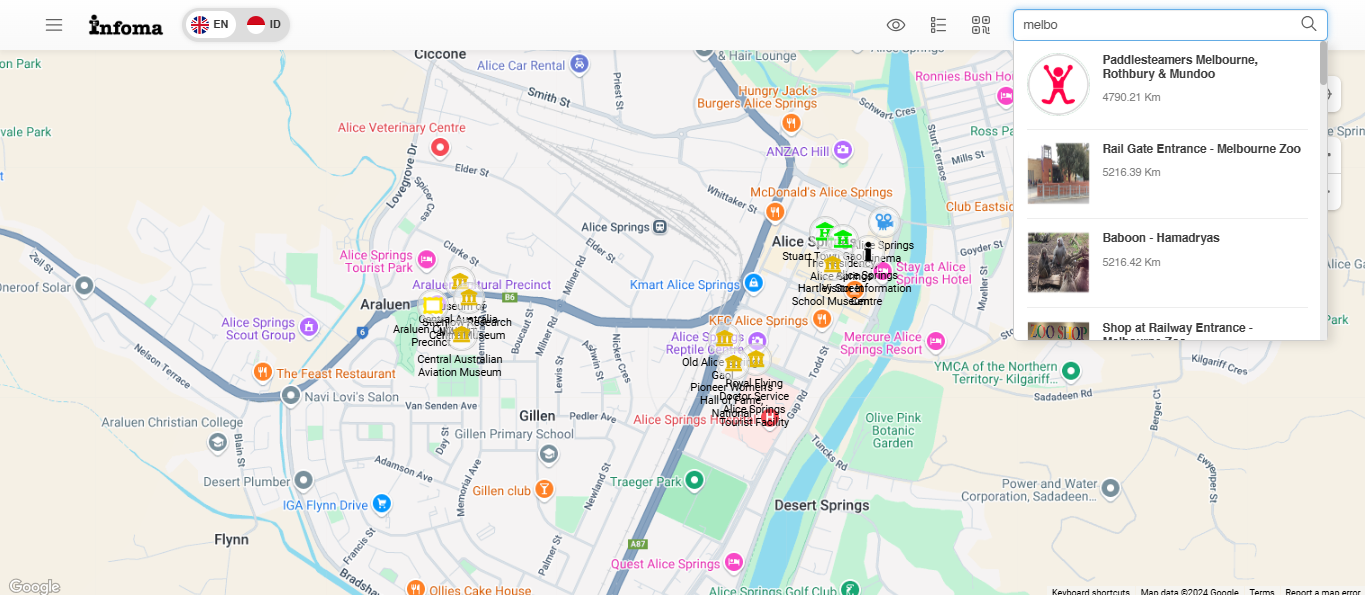Click the IGA Flynn Drive shopping cart icon
Viewport: 1365px width, 595px height.
tap(381, 504)
